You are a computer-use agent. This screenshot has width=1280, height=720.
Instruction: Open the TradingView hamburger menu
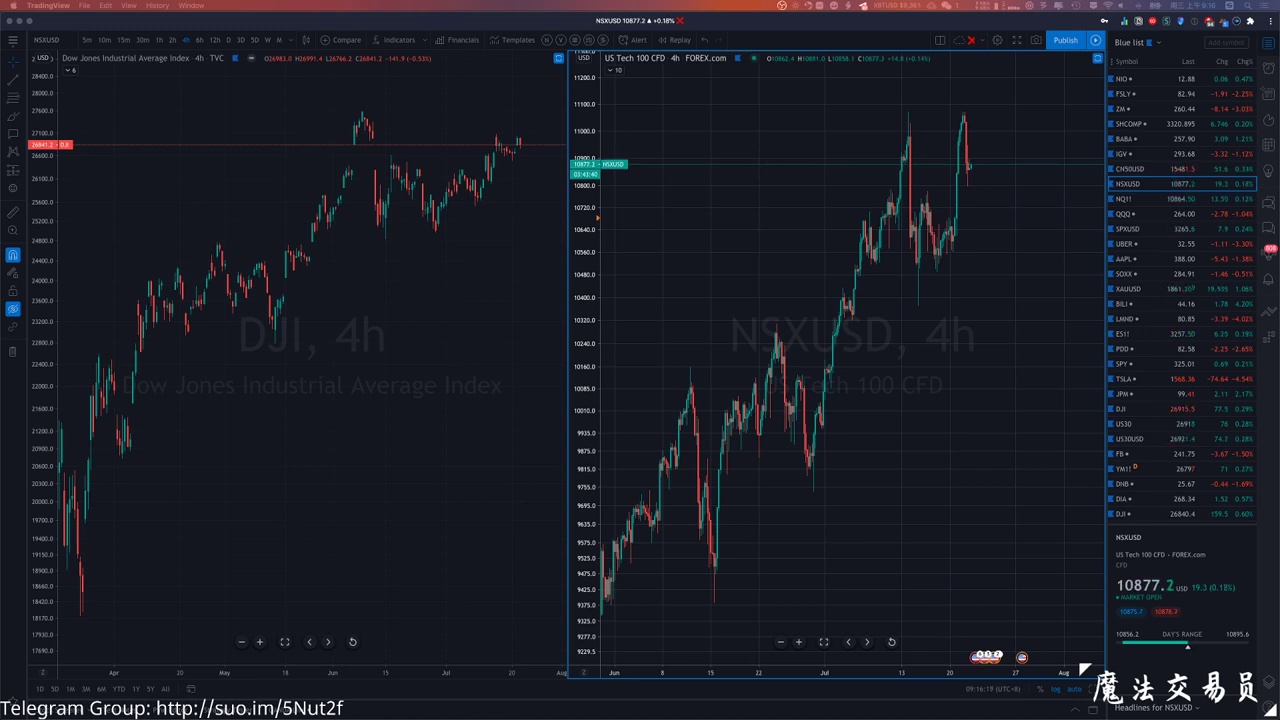[13, 40]
